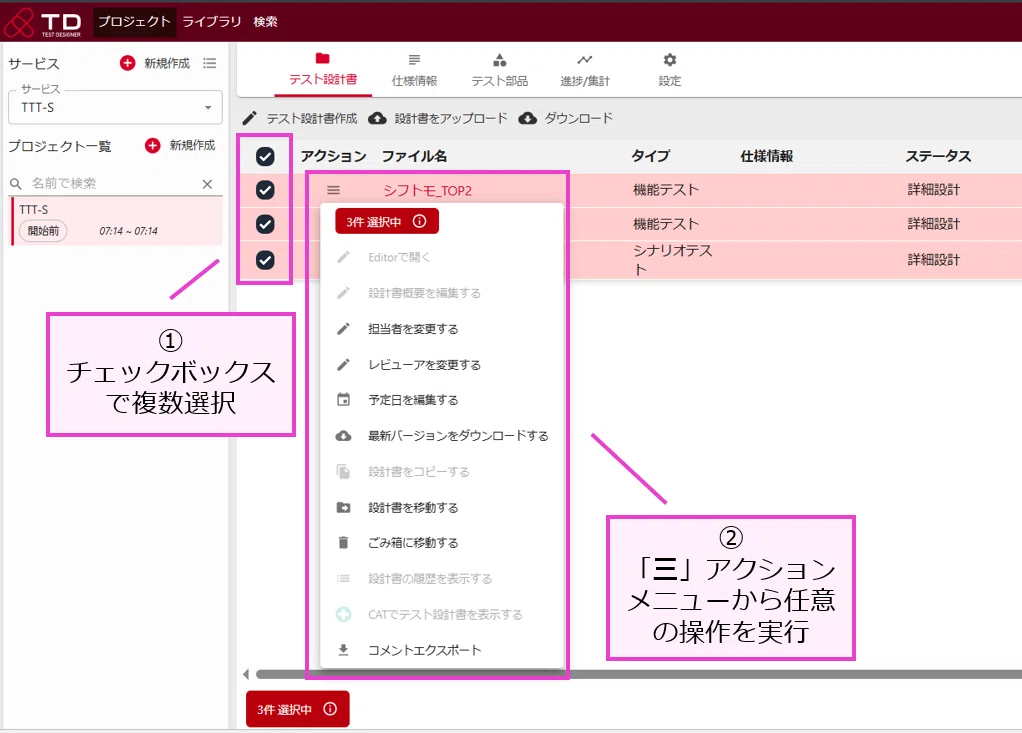
Task: Open the サービス dropdown showing TTT-S
Action: point(115,107)
